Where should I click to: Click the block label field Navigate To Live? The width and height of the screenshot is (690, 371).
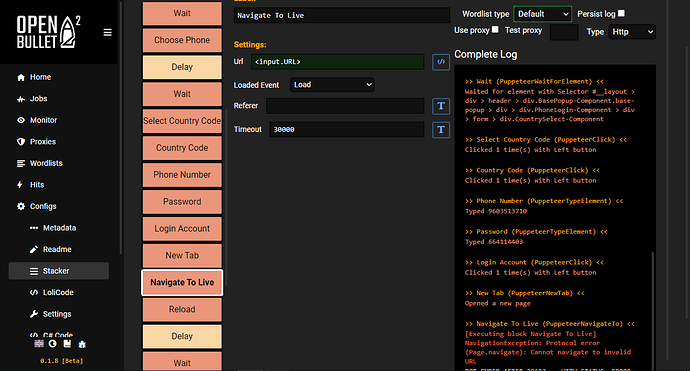[341, 15]
